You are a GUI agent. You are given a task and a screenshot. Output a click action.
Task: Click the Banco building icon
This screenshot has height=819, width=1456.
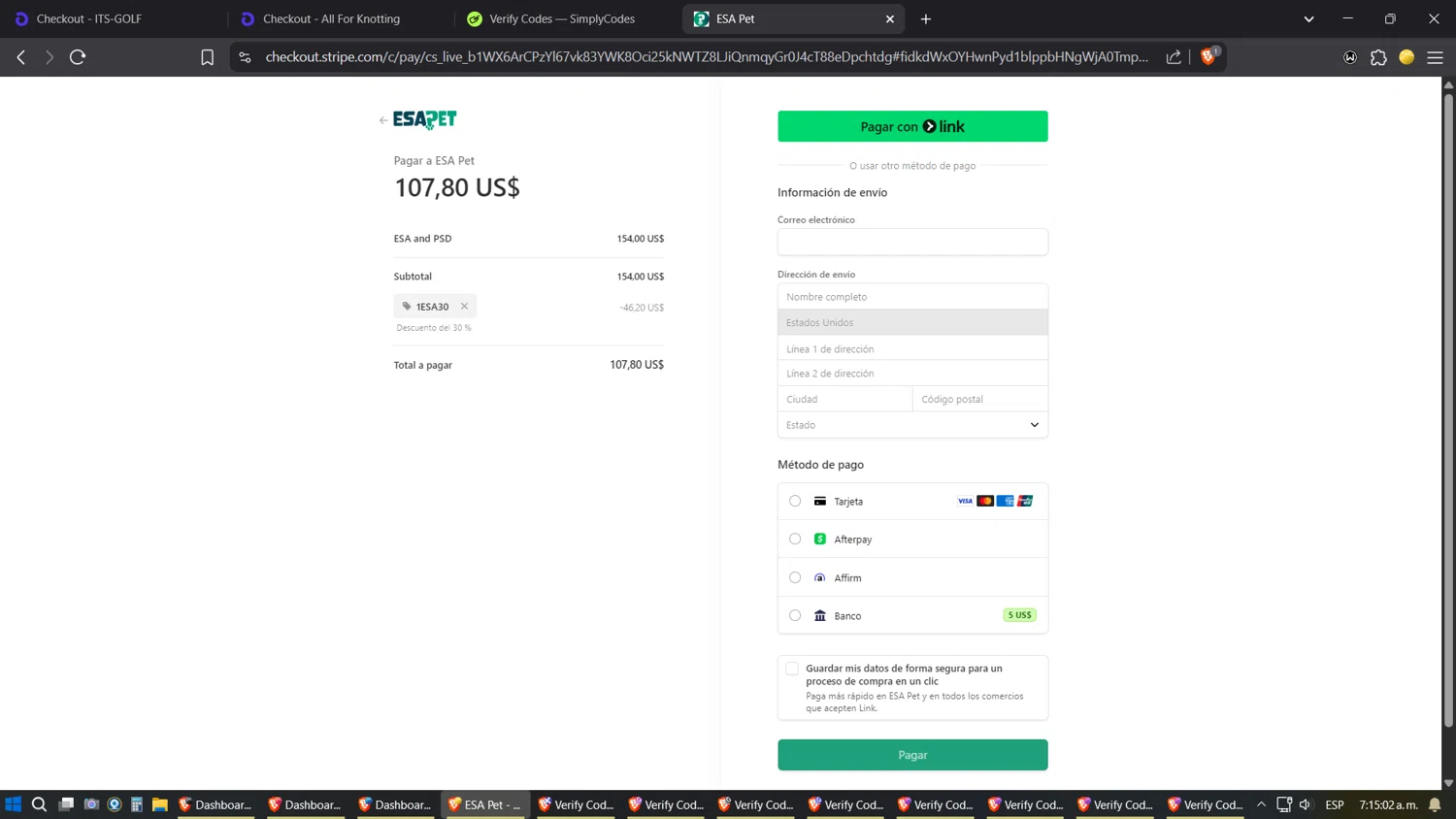click(820, 615)
